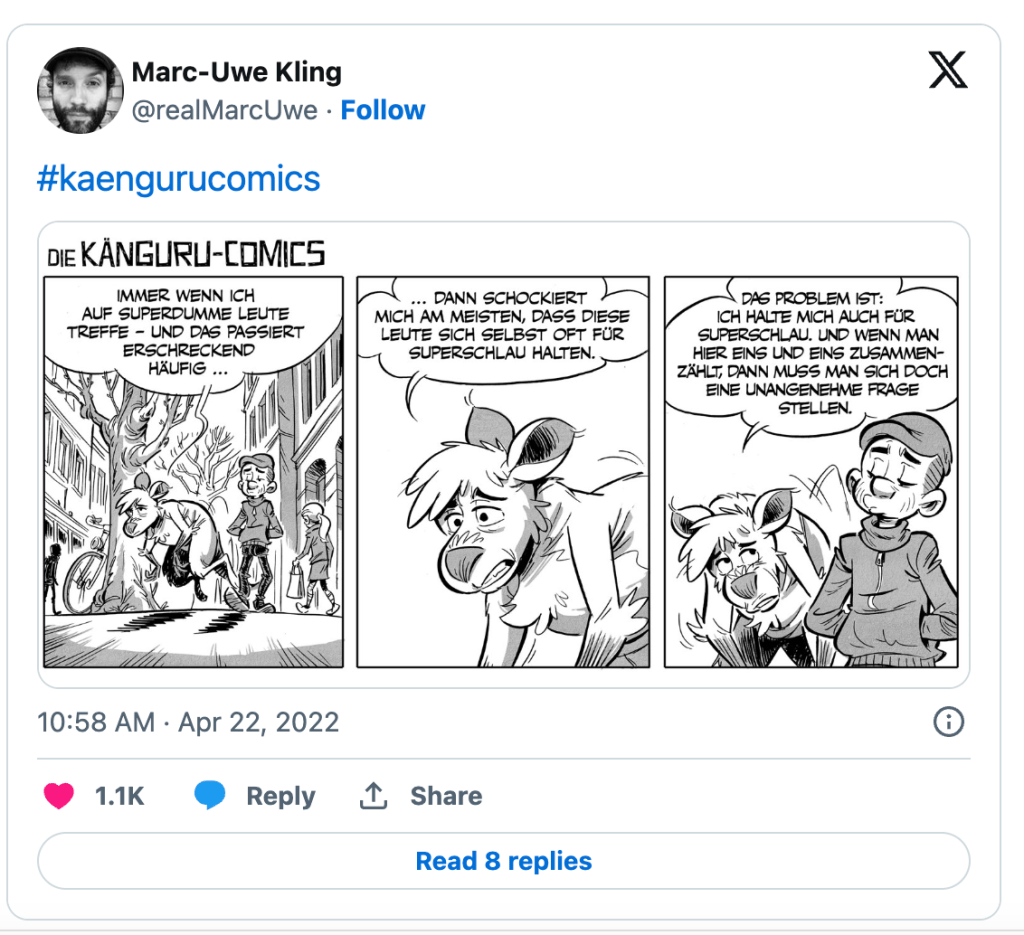
Task: Click the Follow link
Action: point(383,110)
